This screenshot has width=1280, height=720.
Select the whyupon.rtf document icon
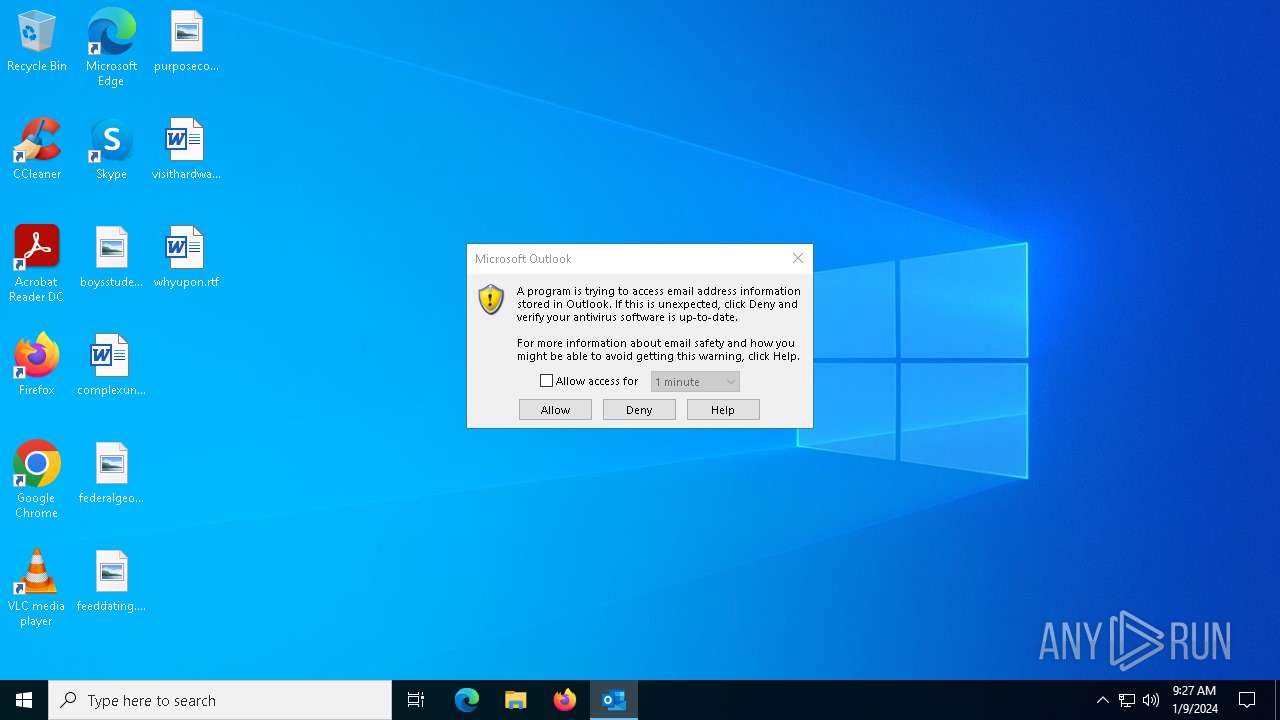pos(186,258)
